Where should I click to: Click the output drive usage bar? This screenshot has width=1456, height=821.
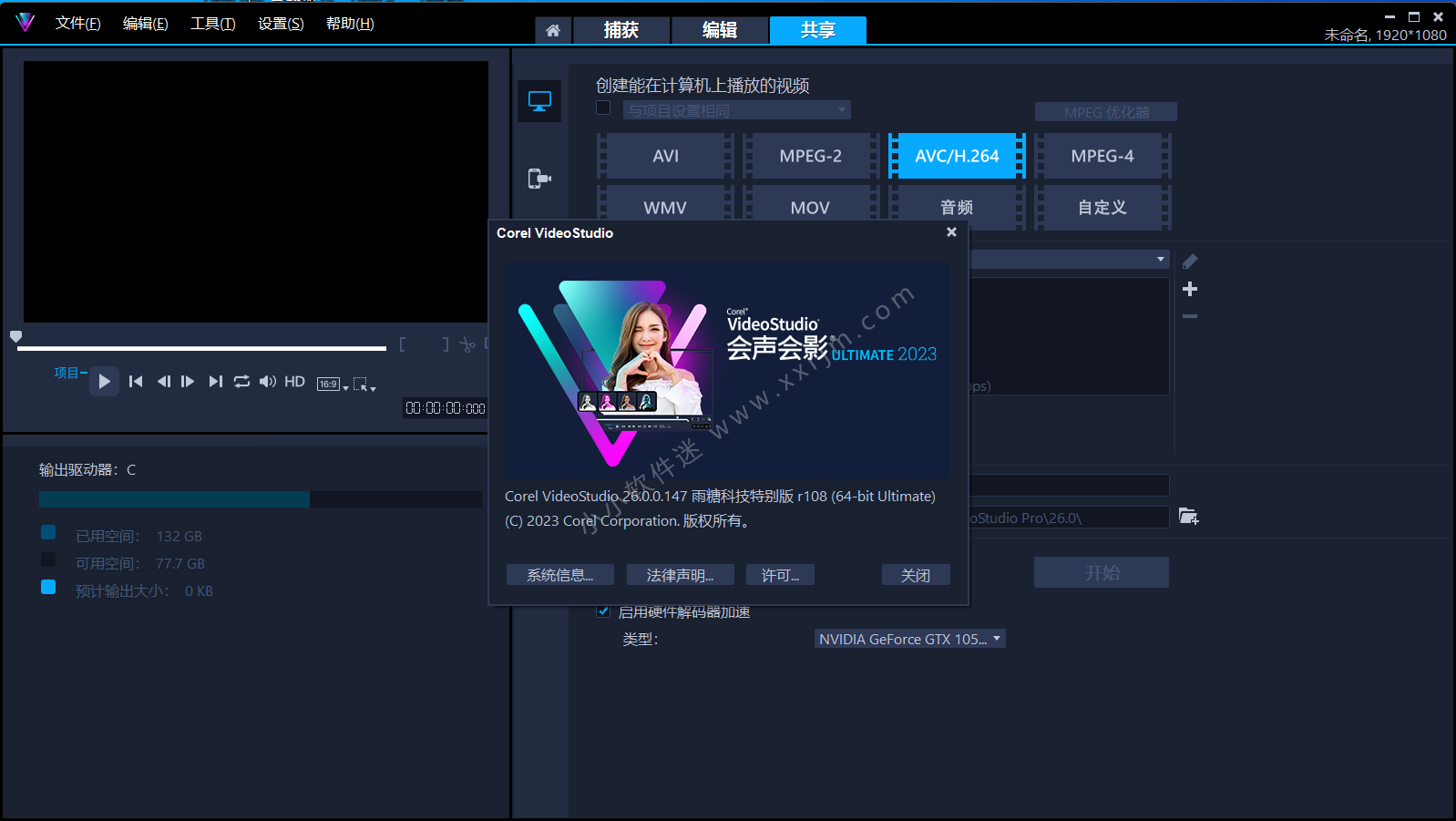click(x=261, y=499)
